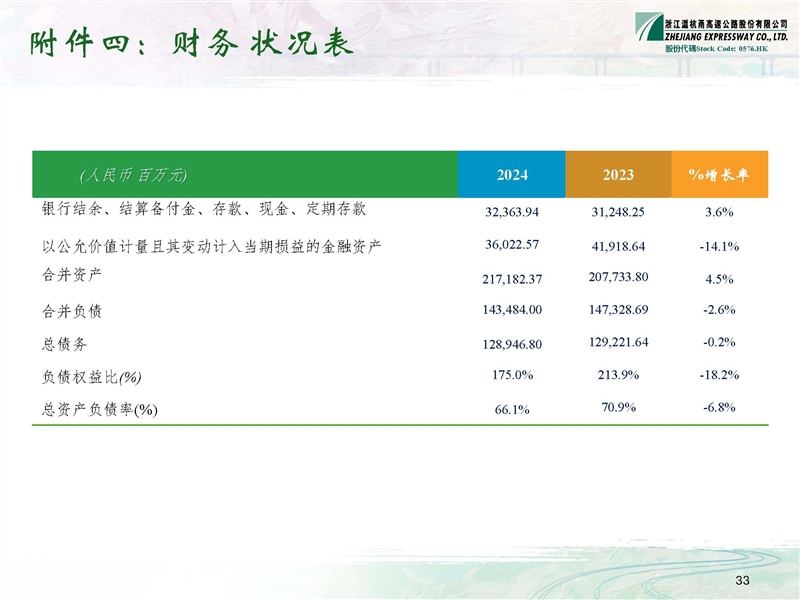This screenshot has width=800, height=600.
Task: Click the 2024 value 32,363.94
Action: [x=511, y=213]
